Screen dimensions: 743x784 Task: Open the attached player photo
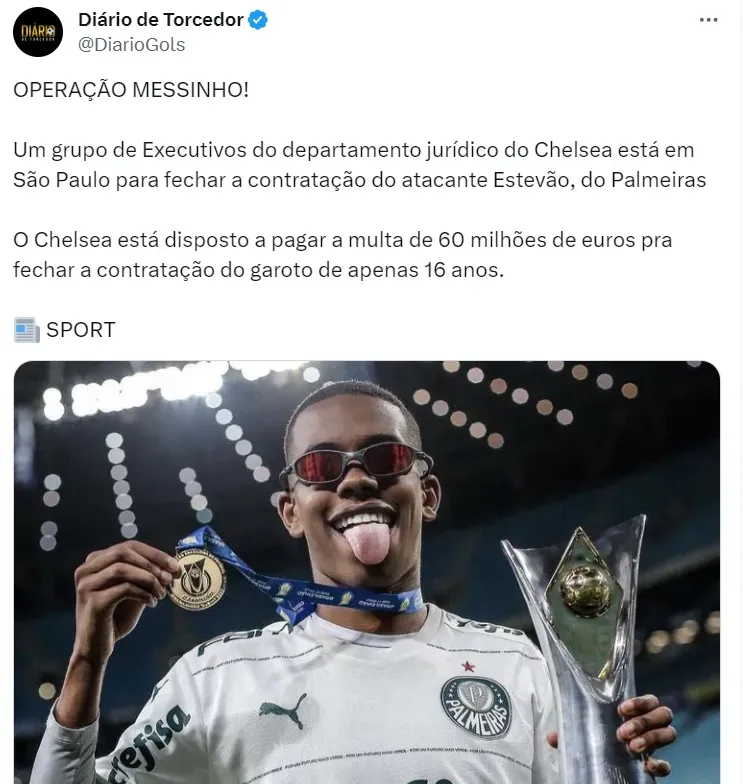(x=367, y=572)
